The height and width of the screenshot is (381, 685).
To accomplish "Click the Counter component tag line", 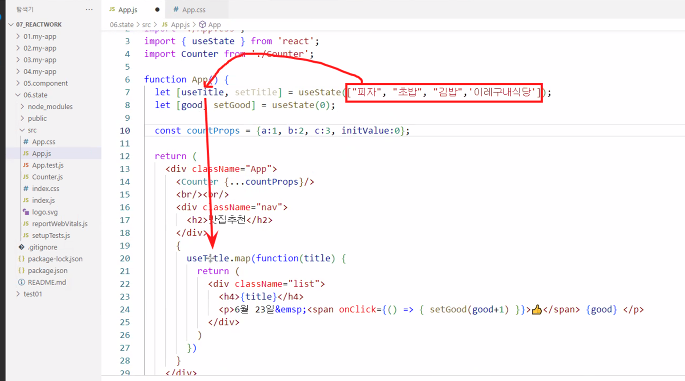I will point(245,182).
